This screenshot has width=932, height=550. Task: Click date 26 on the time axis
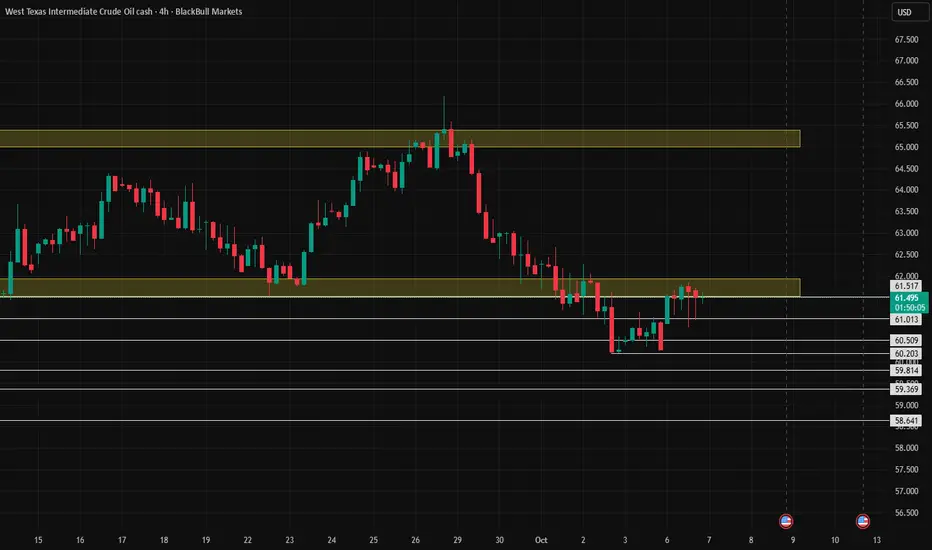tap(415, 540)
